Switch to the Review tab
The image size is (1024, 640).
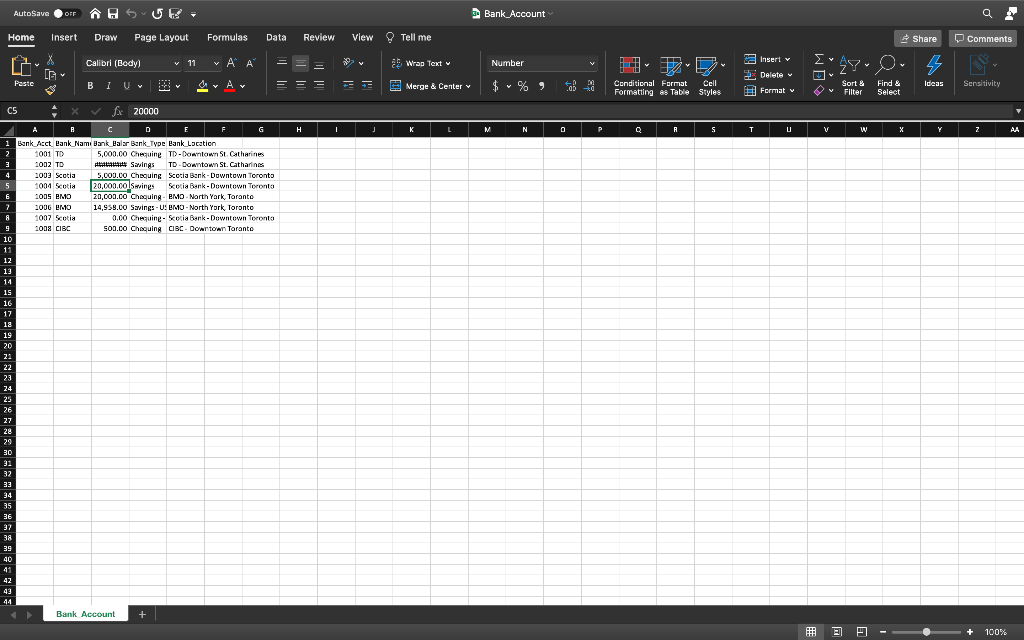pos(319,37)
